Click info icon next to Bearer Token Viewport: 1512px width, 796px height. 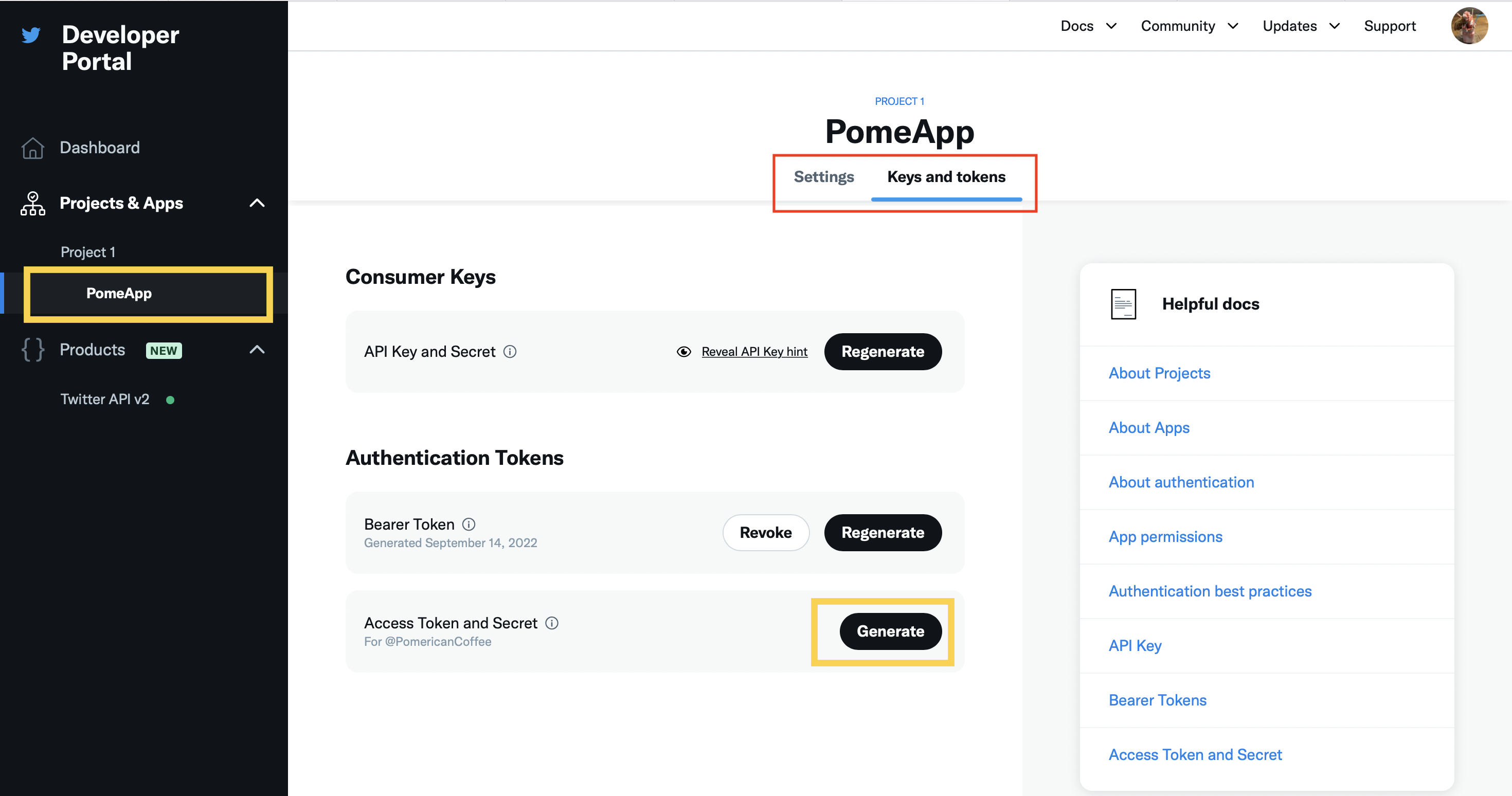pyautogui.click(x=469, y=524)
